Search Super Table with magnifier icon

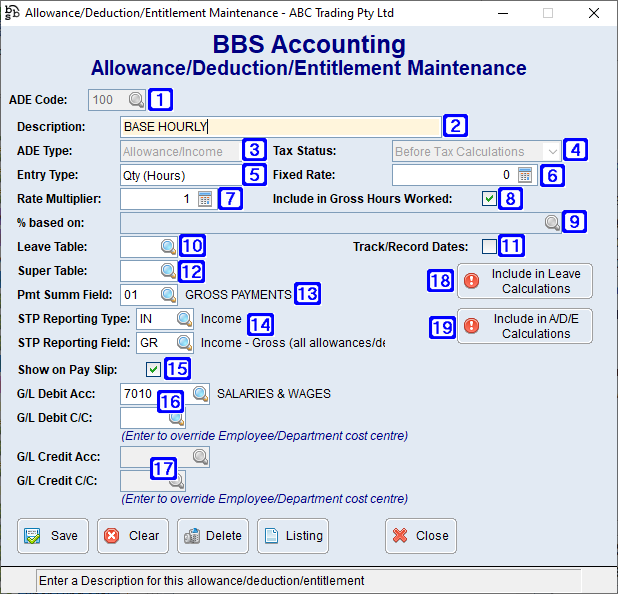pos(168,271)
